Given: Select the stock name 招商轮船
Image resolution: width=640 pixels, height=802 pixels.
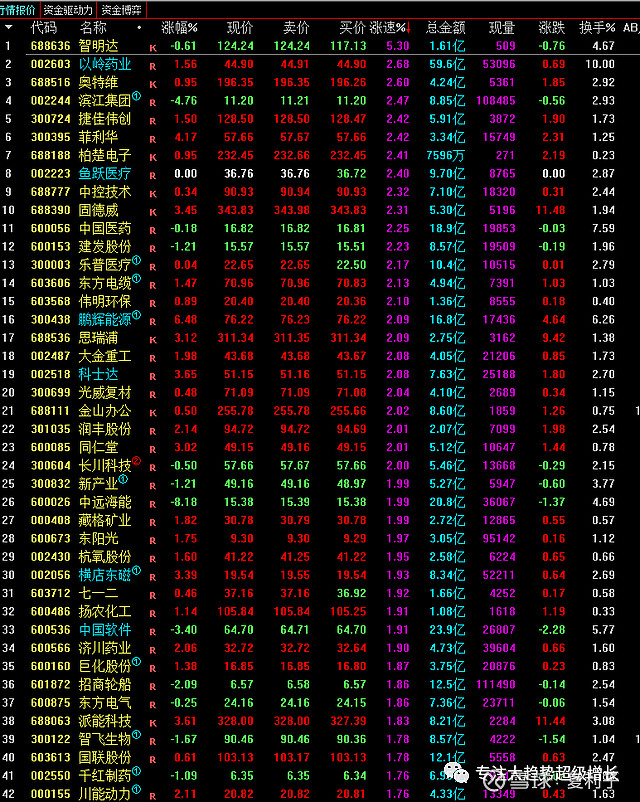Looking at the screenshot, I should [105, 684].
